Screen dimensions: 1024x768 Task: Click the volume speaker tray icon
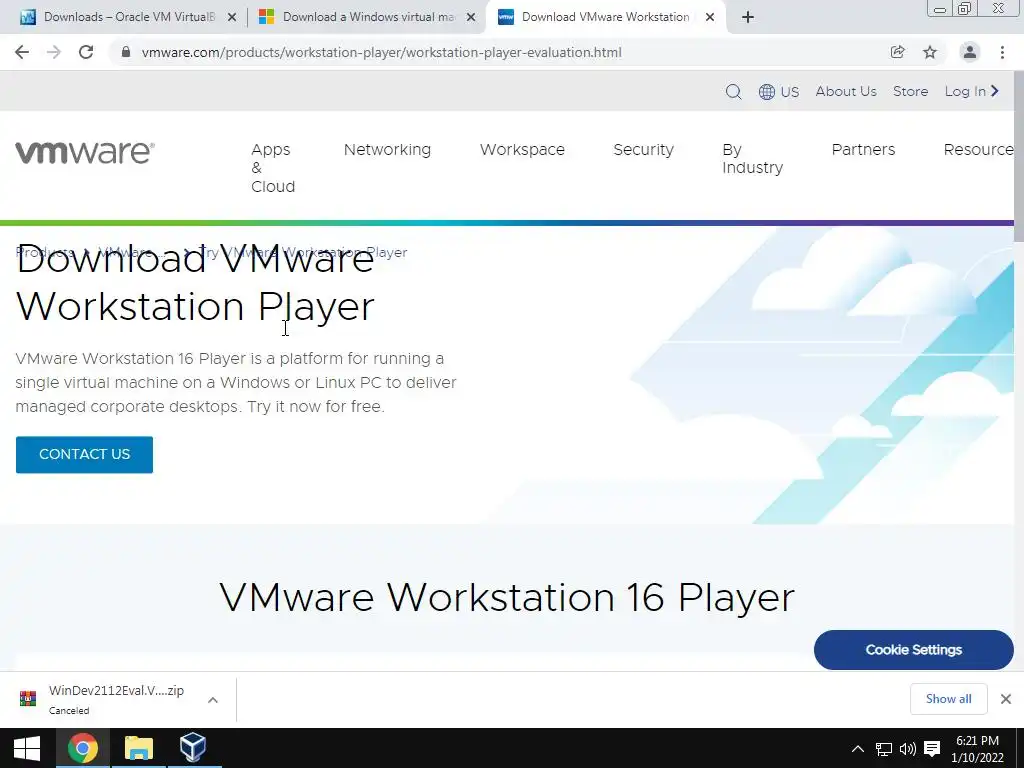907,749
